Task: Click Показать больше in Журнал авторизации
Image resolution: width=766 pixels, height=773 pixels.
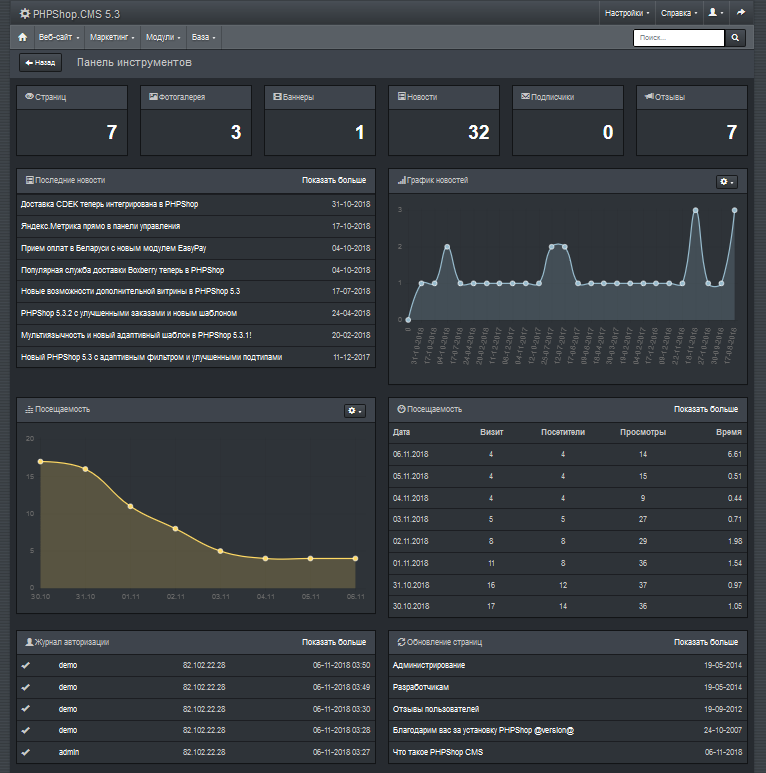Action: (334, 642)
